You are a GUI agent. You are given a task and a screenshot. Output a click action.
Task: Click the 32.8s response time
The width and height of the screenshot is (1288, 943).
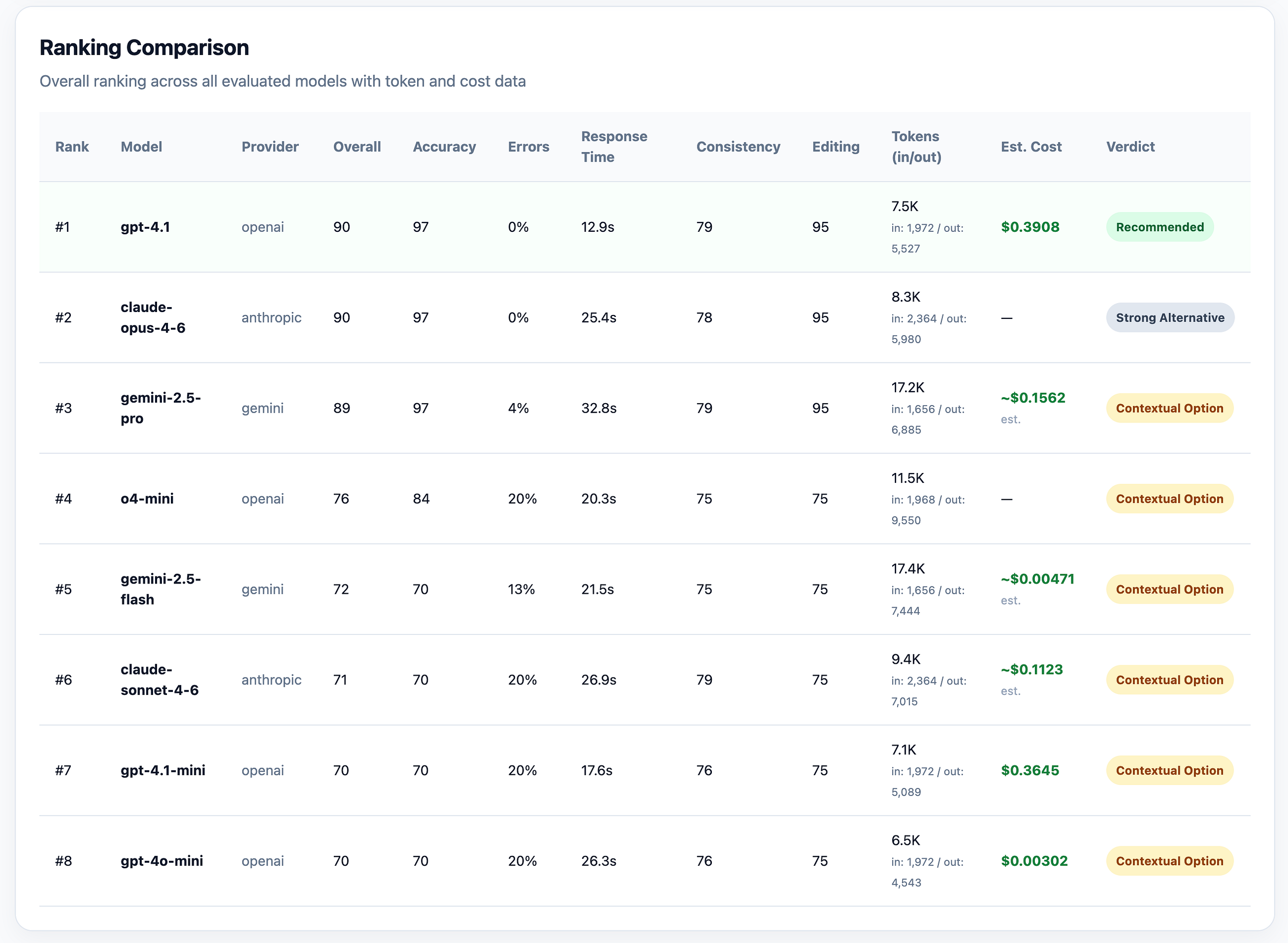599,408
